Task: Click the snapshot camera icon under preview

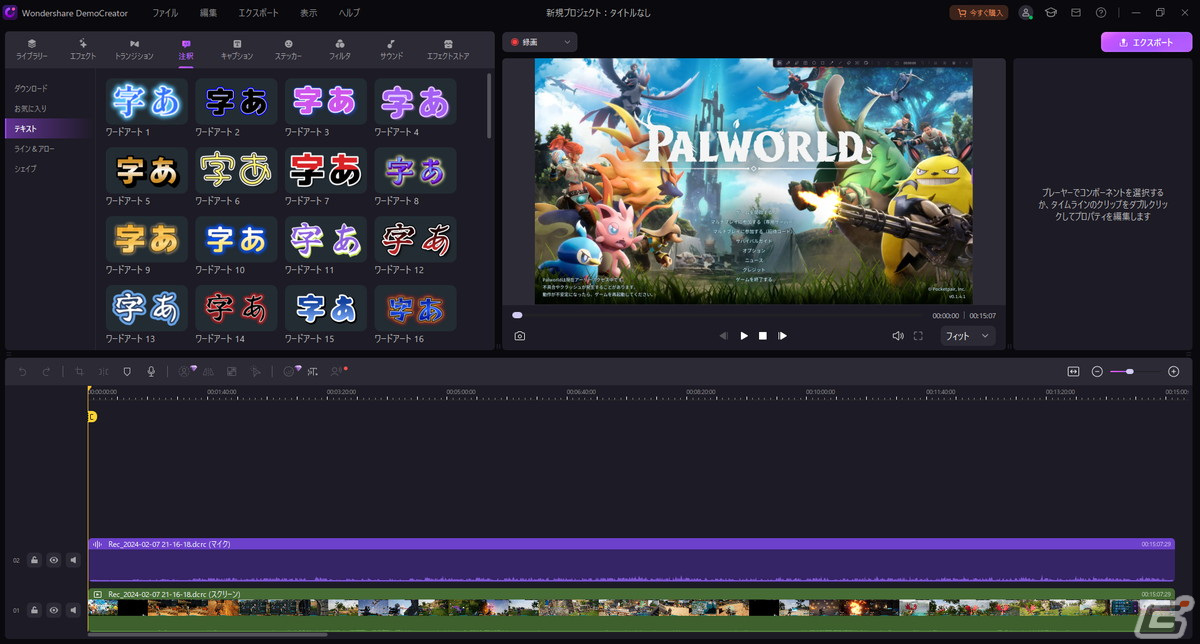Action: [x=520, y=336]
